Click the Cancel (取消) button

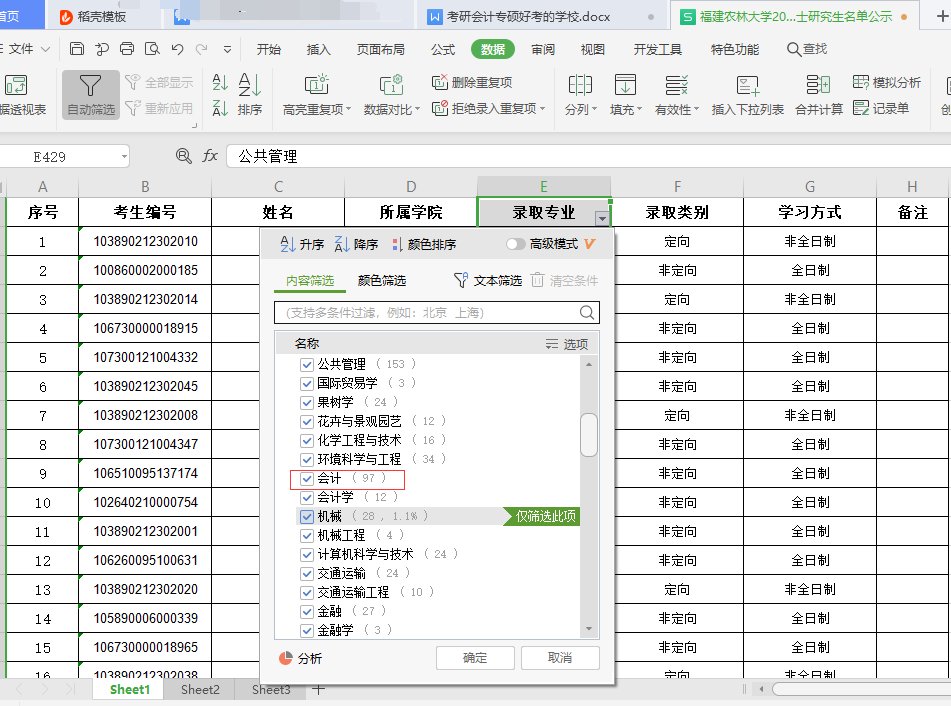pyautogui.click(x=560, y=657)
